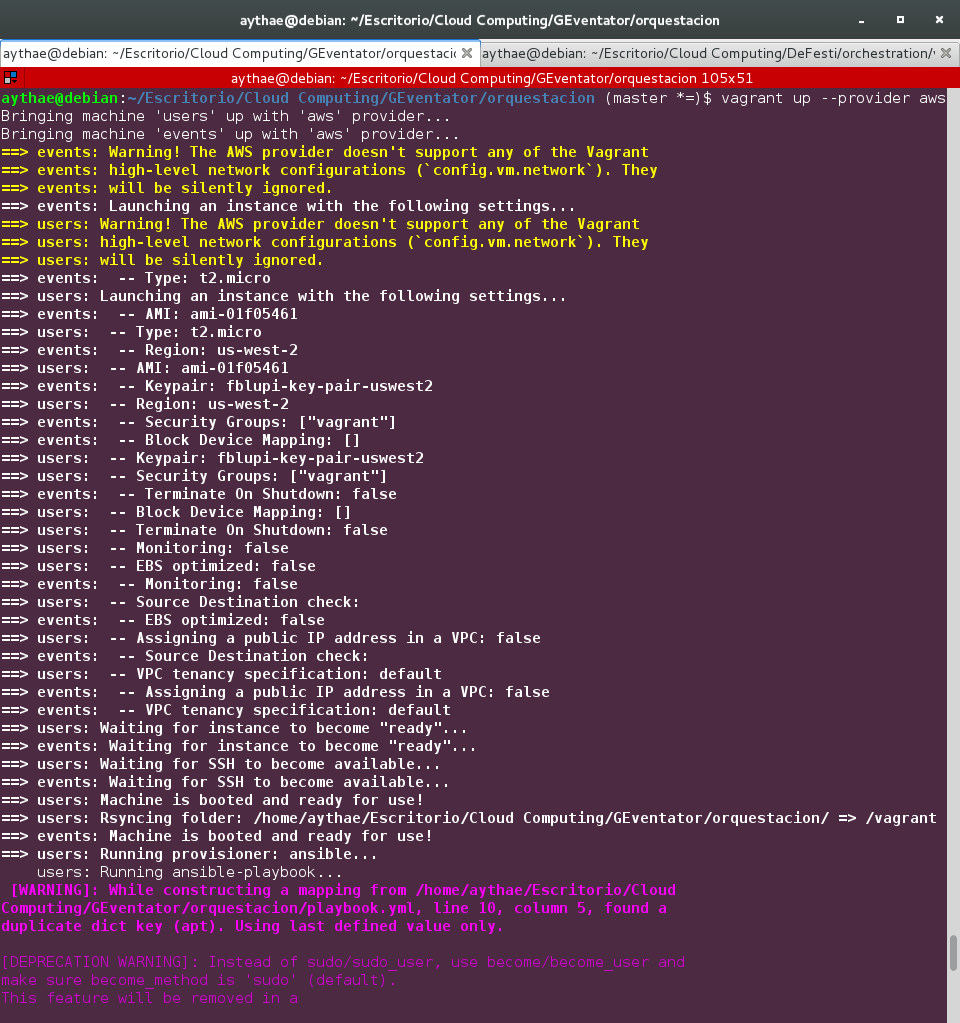Close the DeFesti orchestration tab
Image resolution: width=960 pixels, height=1023 pixels.
pos(946,53)
